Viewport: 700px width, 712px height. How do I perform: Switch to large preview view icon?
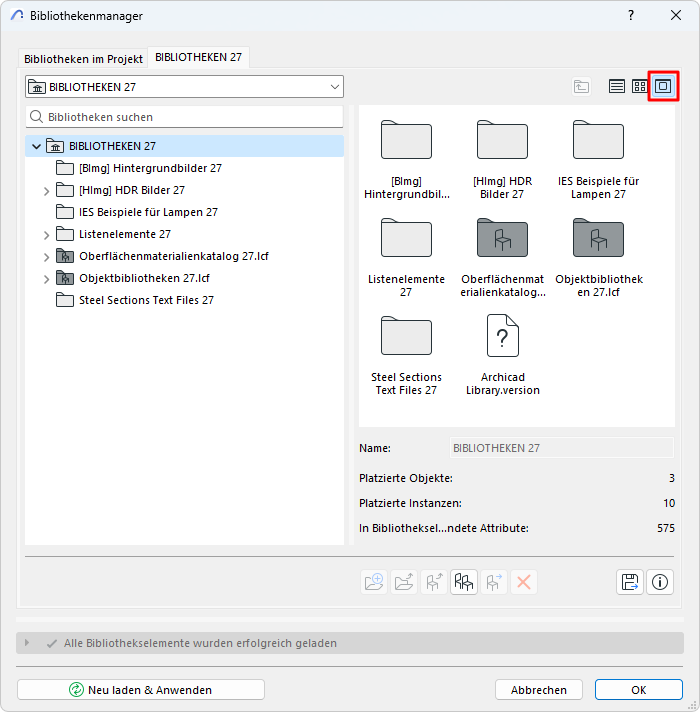coord(663,86)
